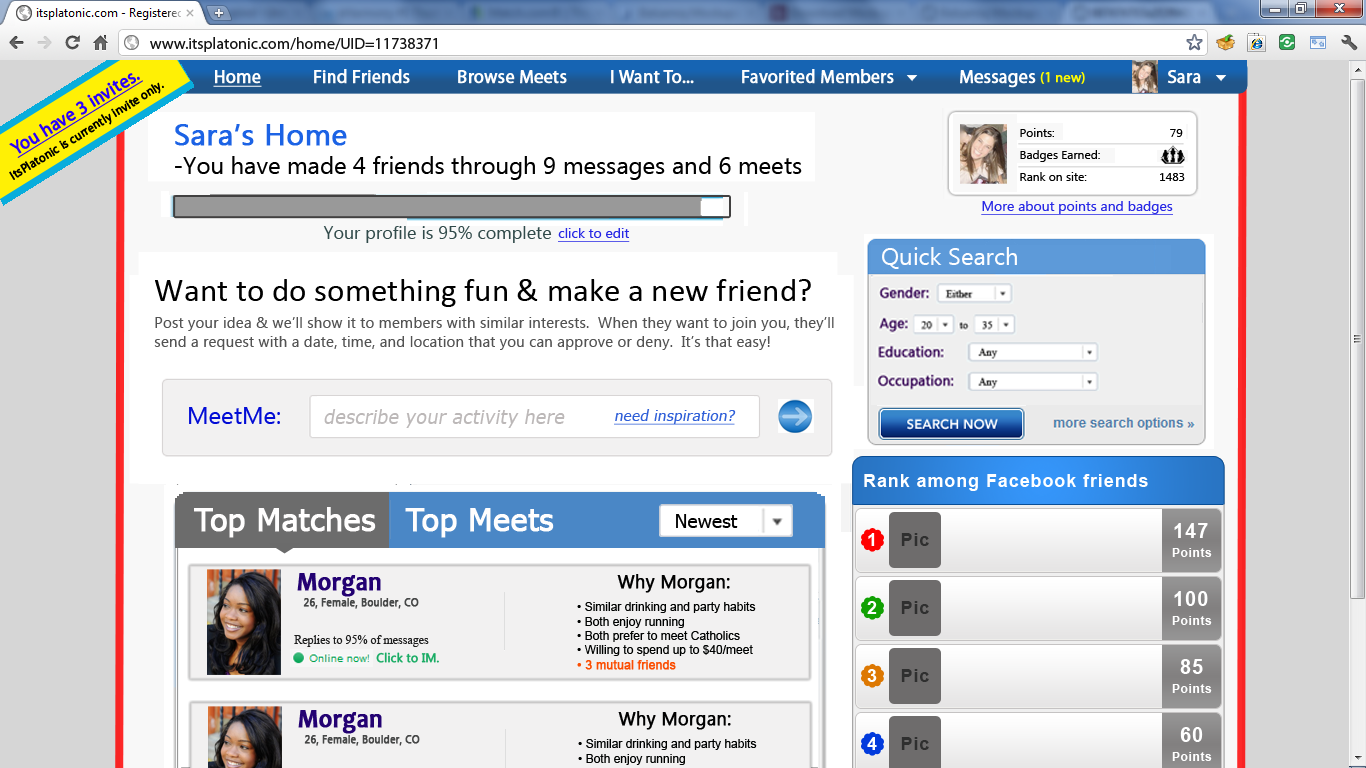Viewport: 1366px width, 768px height.
Task: Click the 'Sara's Home' heading
Action: (260, 135)
